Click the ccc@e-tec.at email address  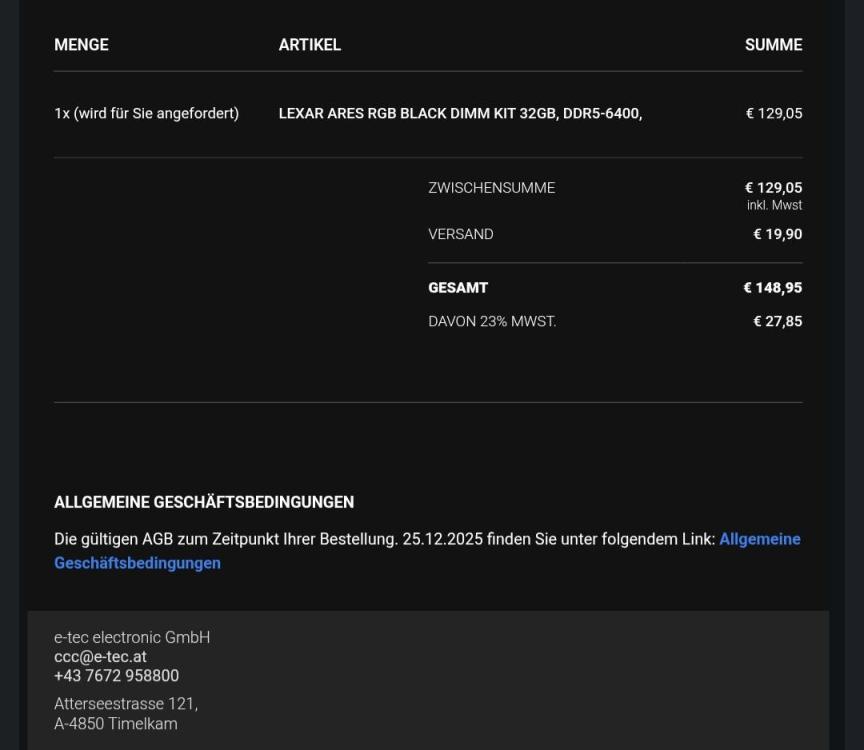tap(100, 657)
